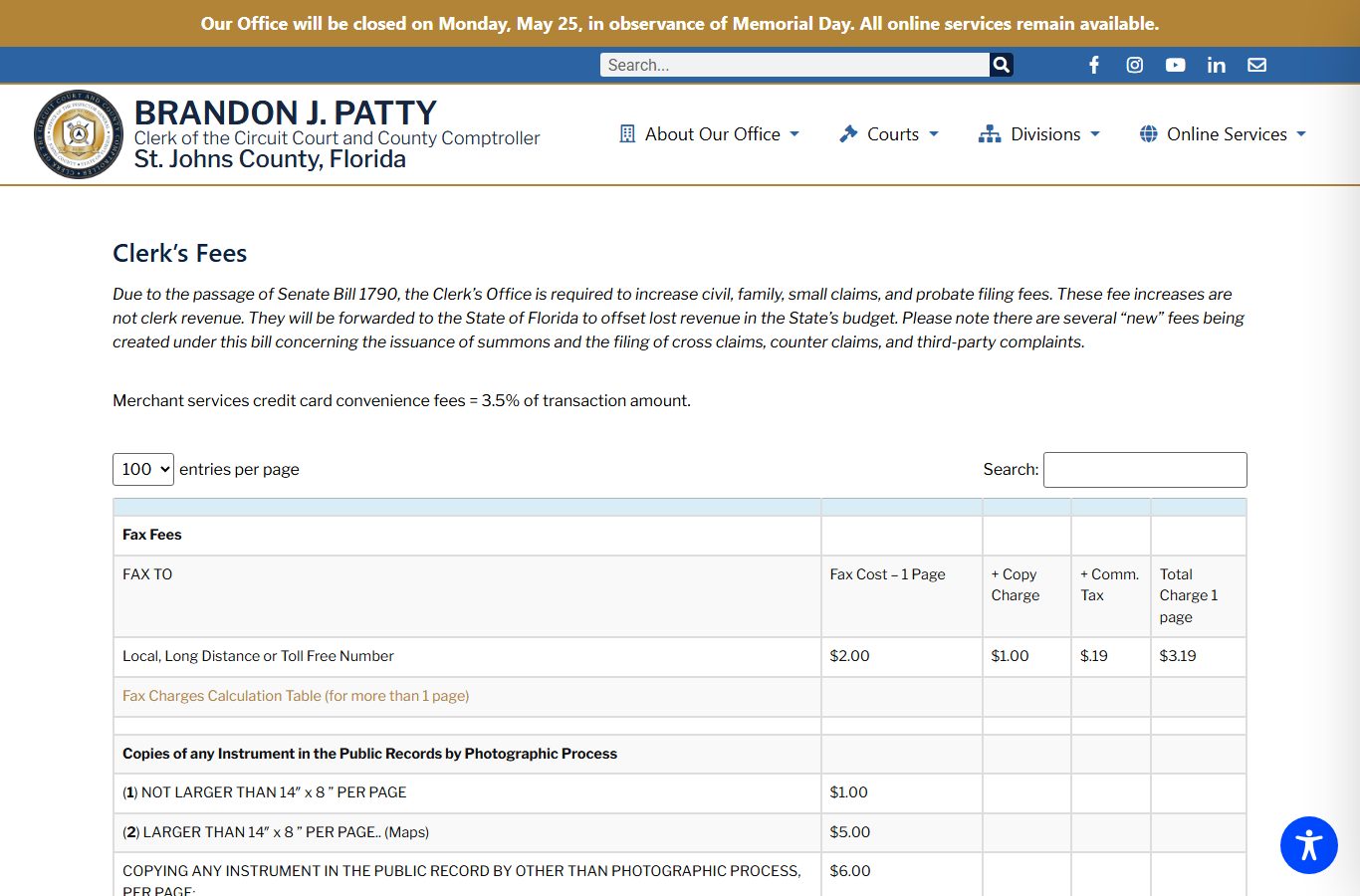Viewport: 1360px width, 896px height.
Task: Click the Total Charge 1 page header
Action: tap(1199, 595)
